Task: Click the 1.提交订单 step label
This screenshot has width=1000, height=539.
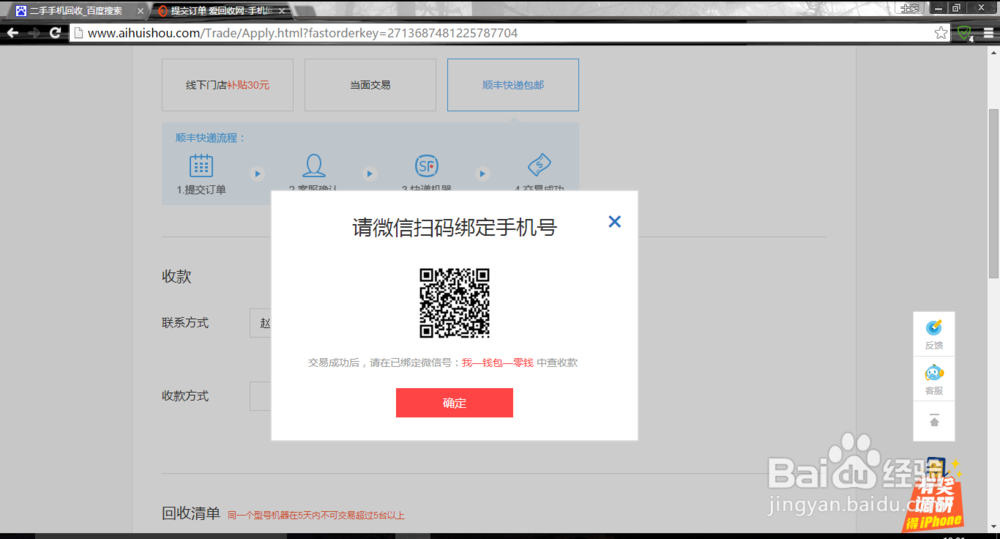Action: (201, 189)
